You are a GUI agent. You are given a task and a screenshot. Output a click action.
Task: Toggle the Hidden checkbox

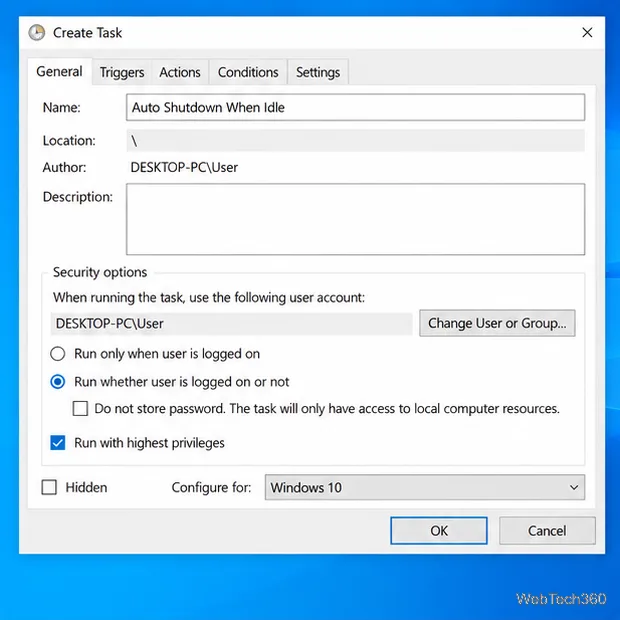tap(49, 487)
